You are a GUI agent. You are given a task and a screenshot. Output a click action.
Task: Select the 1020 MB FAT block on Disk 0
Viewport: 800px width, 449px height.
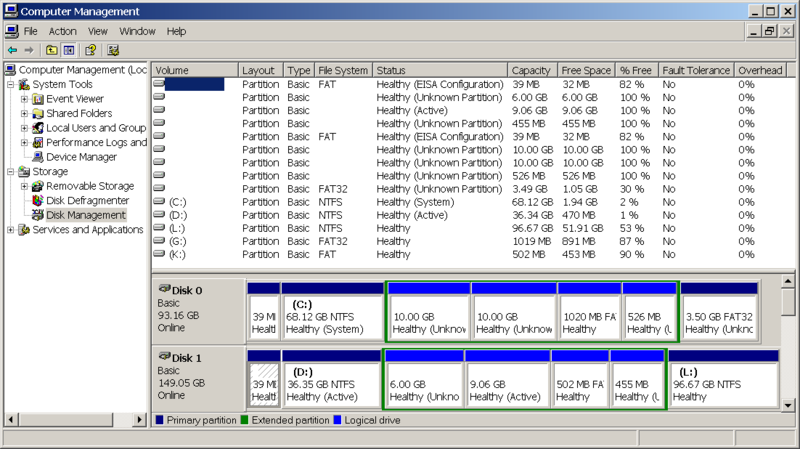(589, 312)
